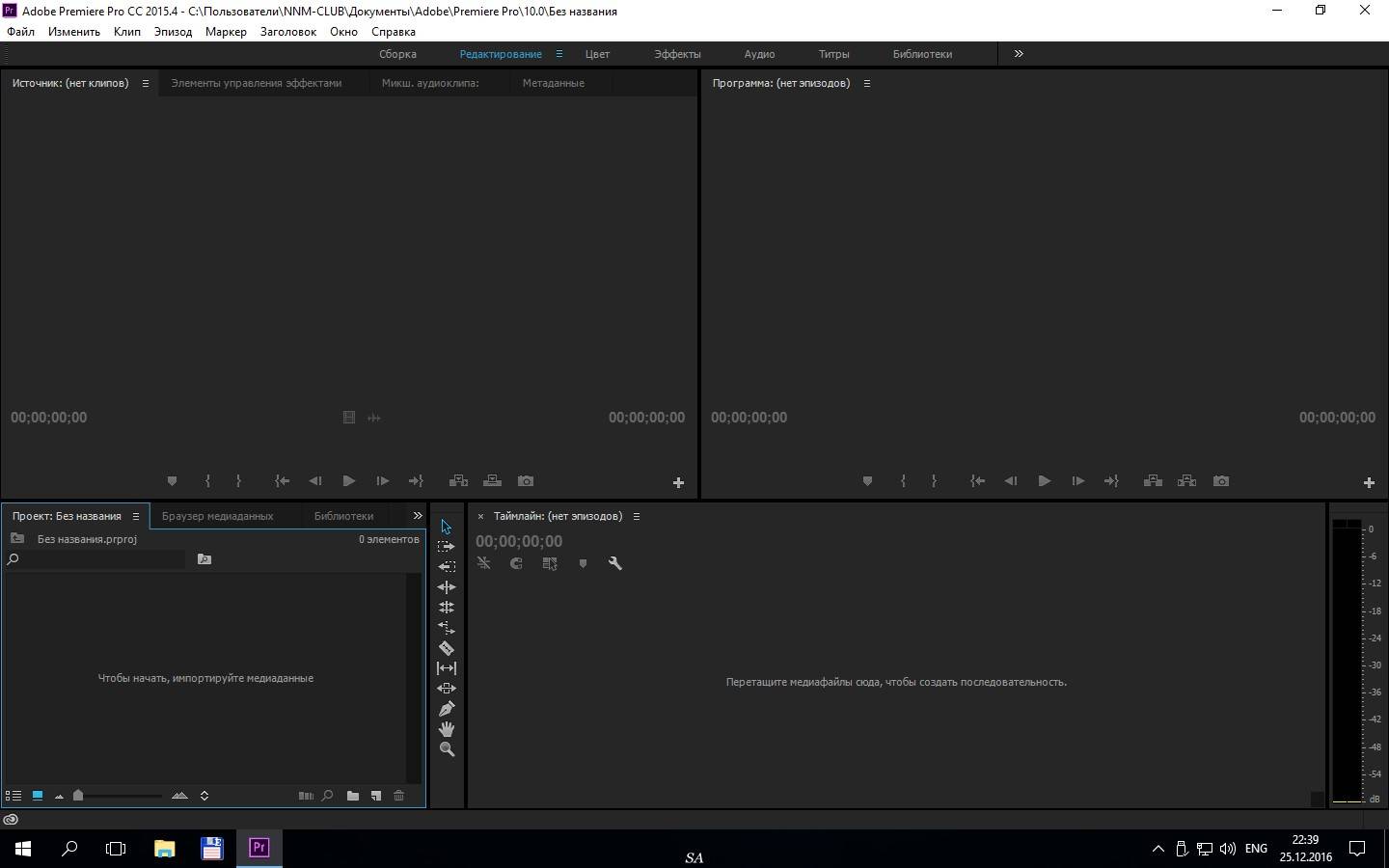Image resolution: width=1389 pixels, height=868 pixels.
Task: Adjust the Project panel thumbnail zoom slider
Action: 79,796
